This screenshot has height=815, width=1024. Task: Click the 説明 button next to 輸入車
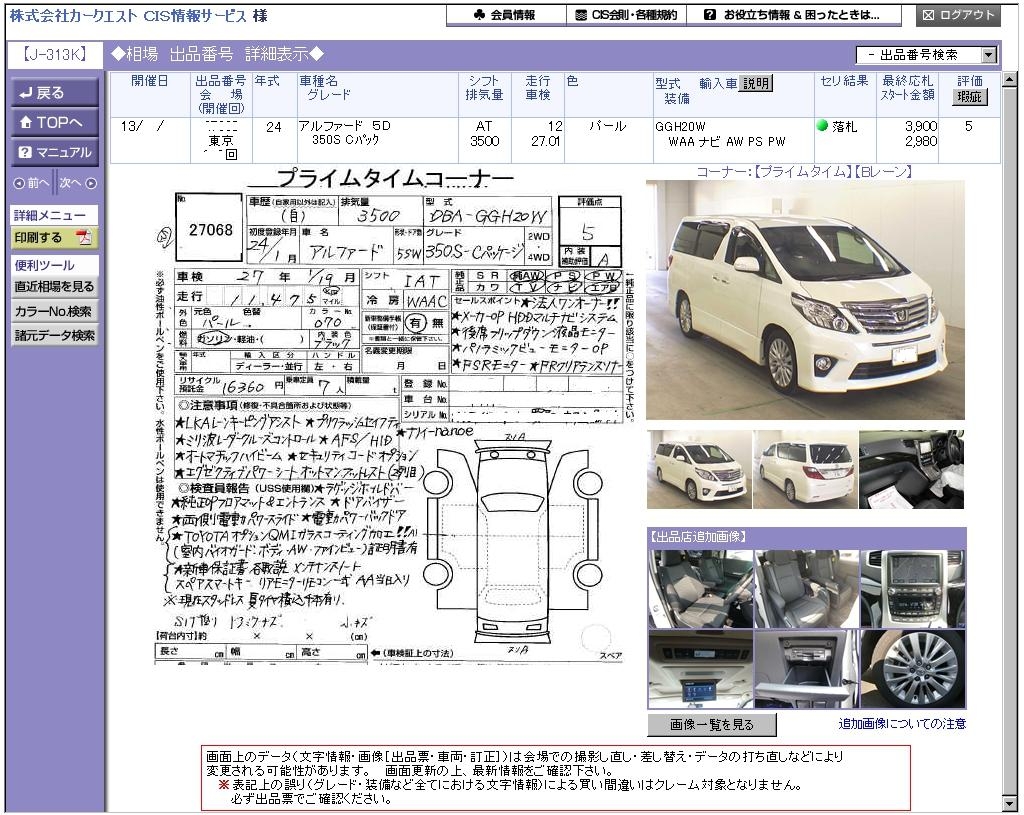point(756,83)
